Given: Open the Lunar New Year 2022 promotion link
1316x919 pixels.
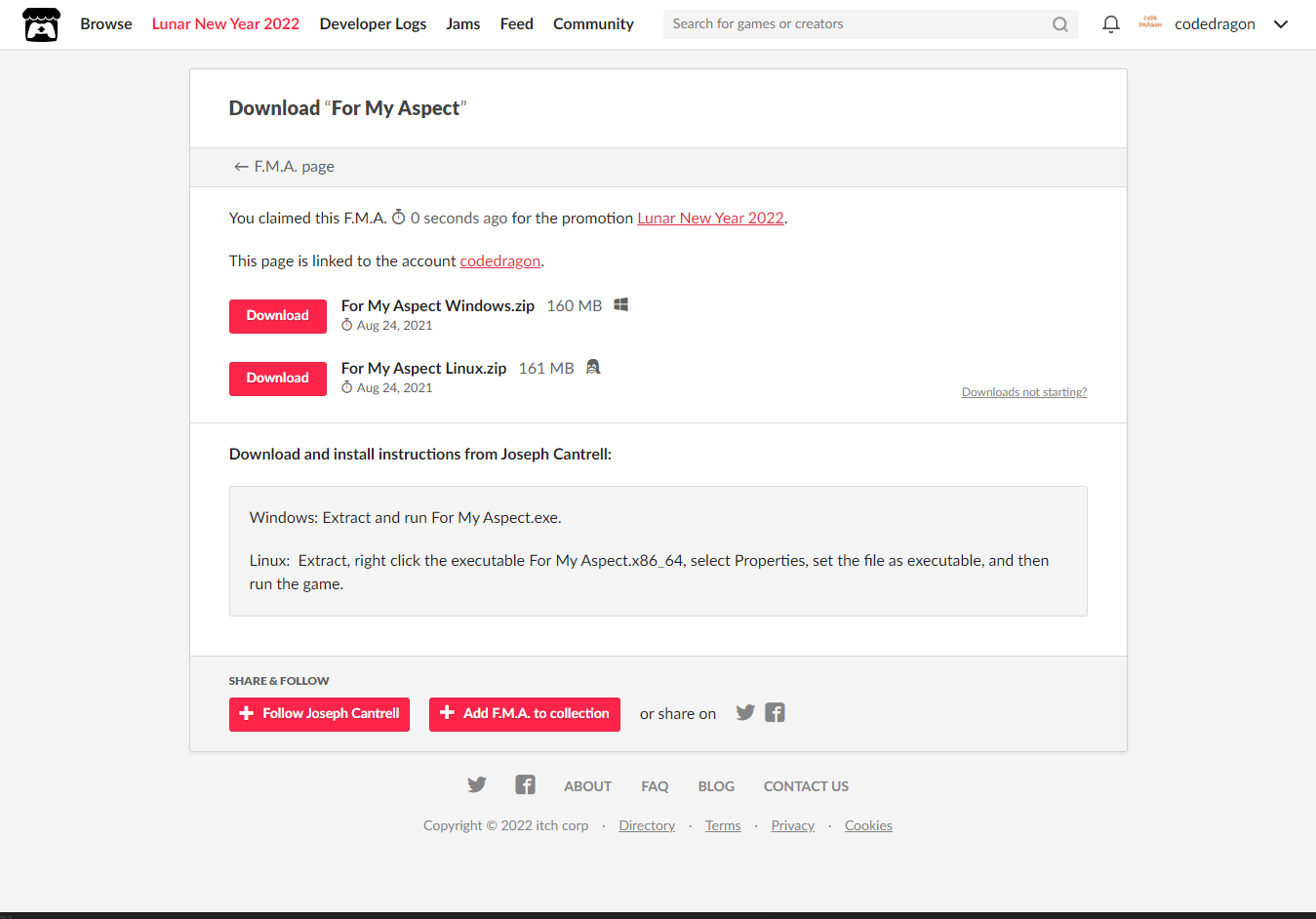Looking at the screenshot, I should coord(710,219).
